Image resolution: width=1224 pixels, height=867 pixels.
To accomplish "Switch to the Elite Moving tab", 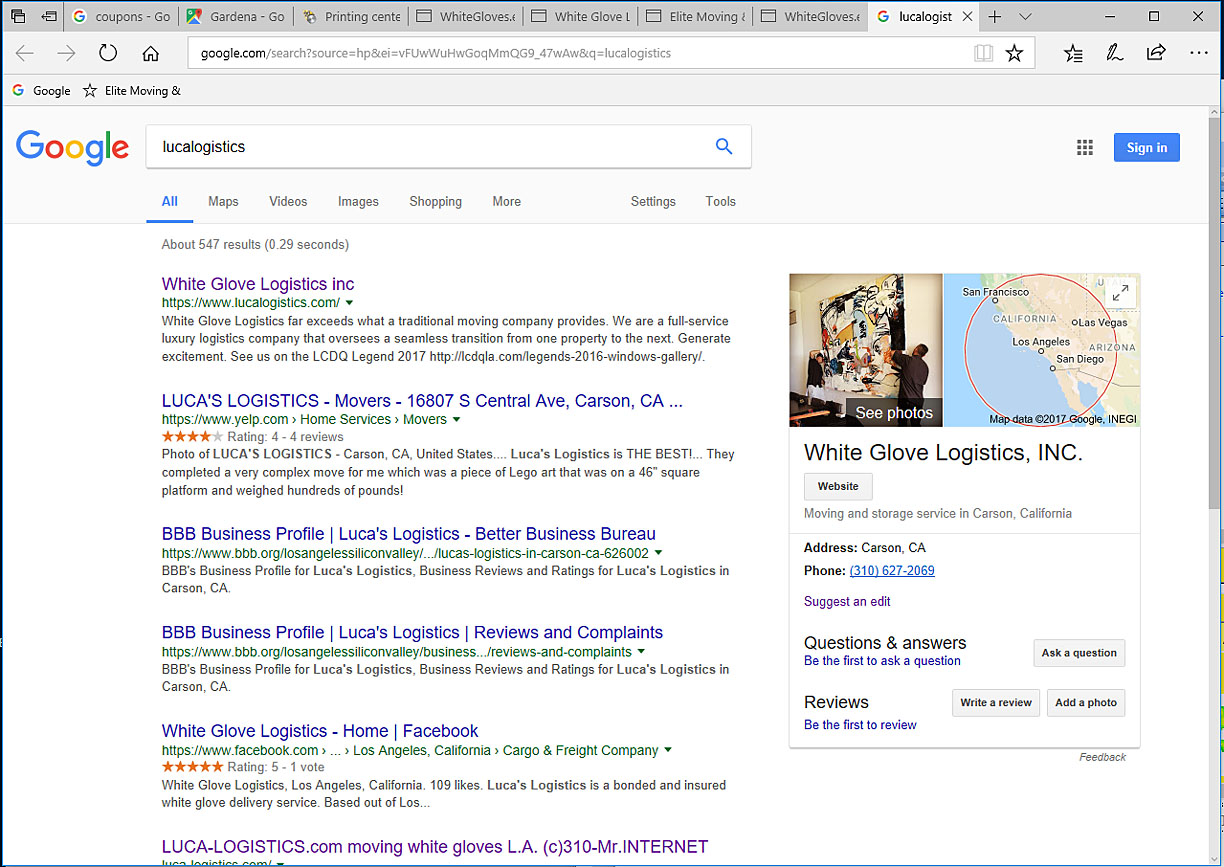I will [x=697, y=17].
